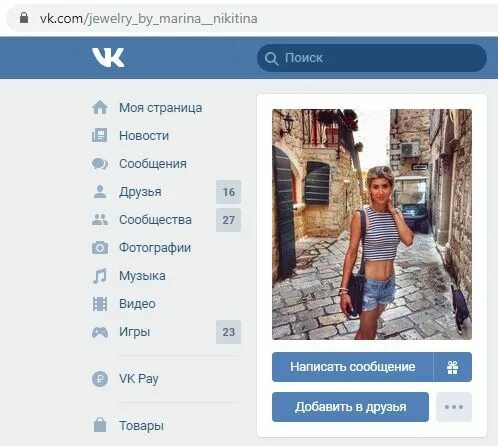Open Товары in the sidebar
Viewport: 498px width, 446px height.
(x=141, y=425)
